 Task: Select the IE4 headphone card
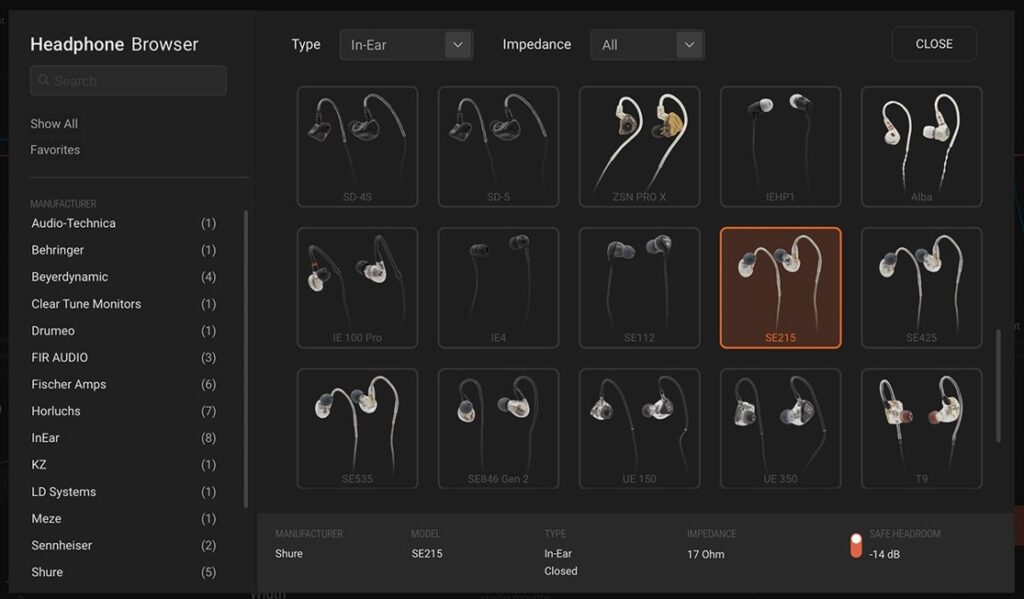[x=498, y=288]
